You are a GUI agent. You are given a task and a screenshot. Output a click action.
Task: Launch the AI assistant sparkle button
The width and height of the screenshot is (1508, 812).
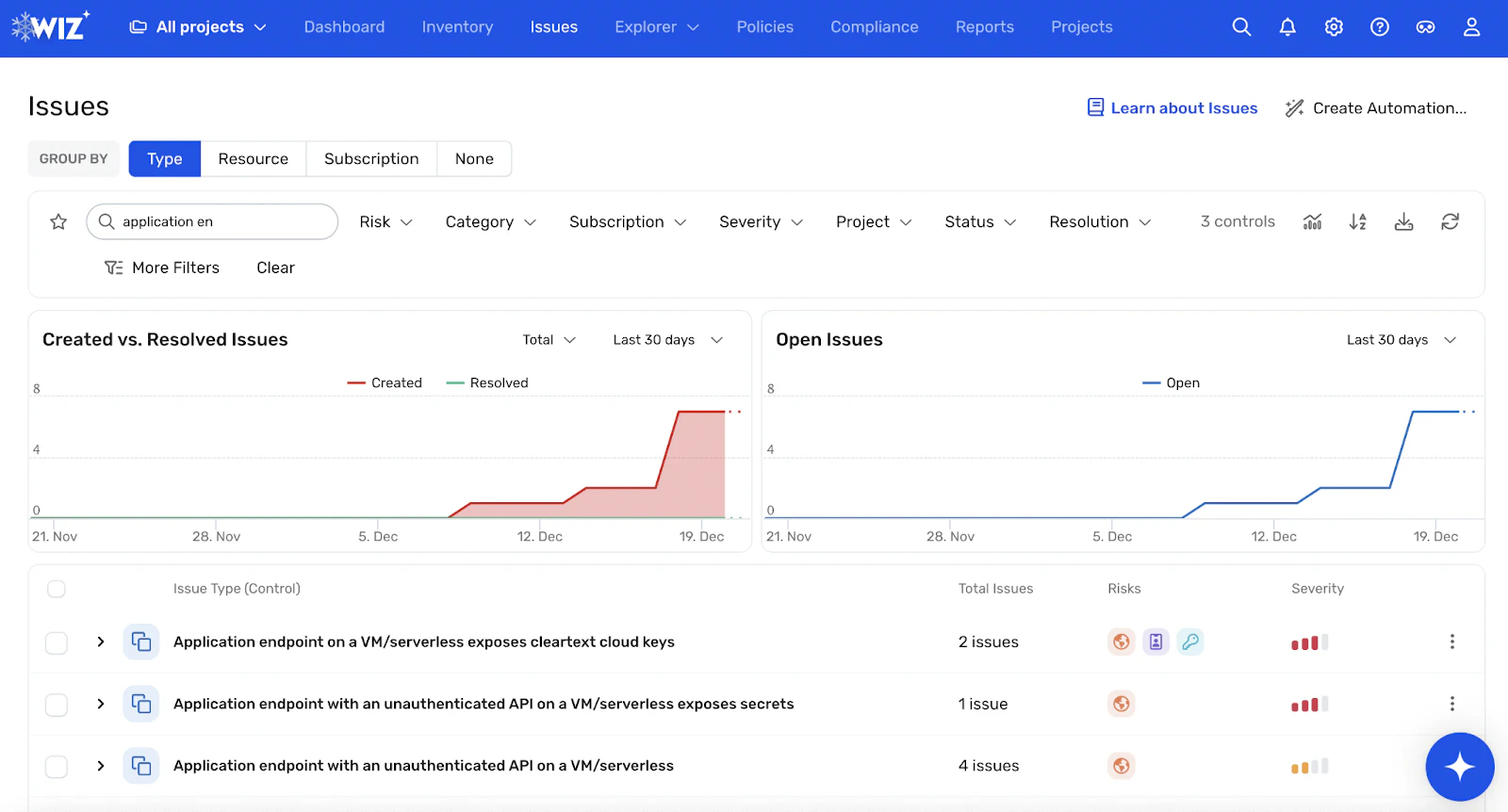[x=1460, y=767]
